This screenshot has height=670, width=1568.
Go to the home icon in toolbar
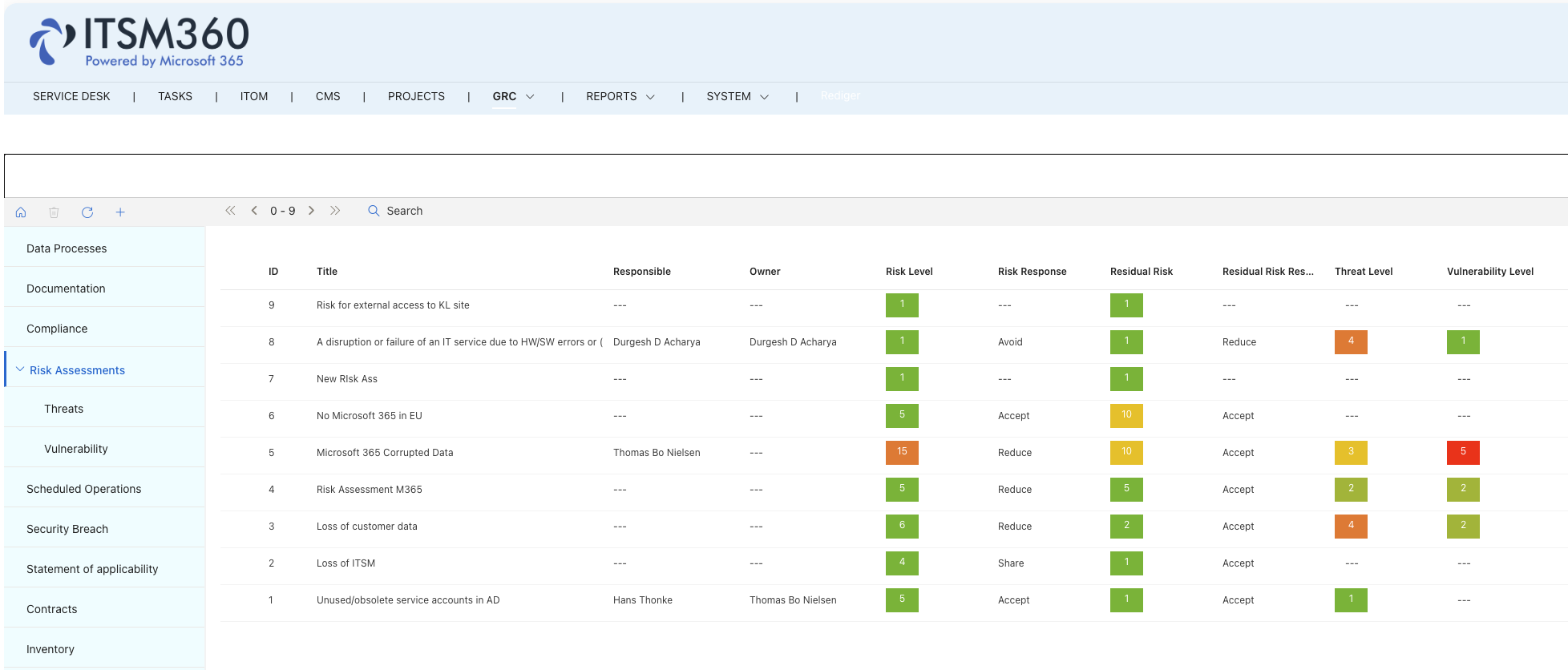tap(21, 212)
